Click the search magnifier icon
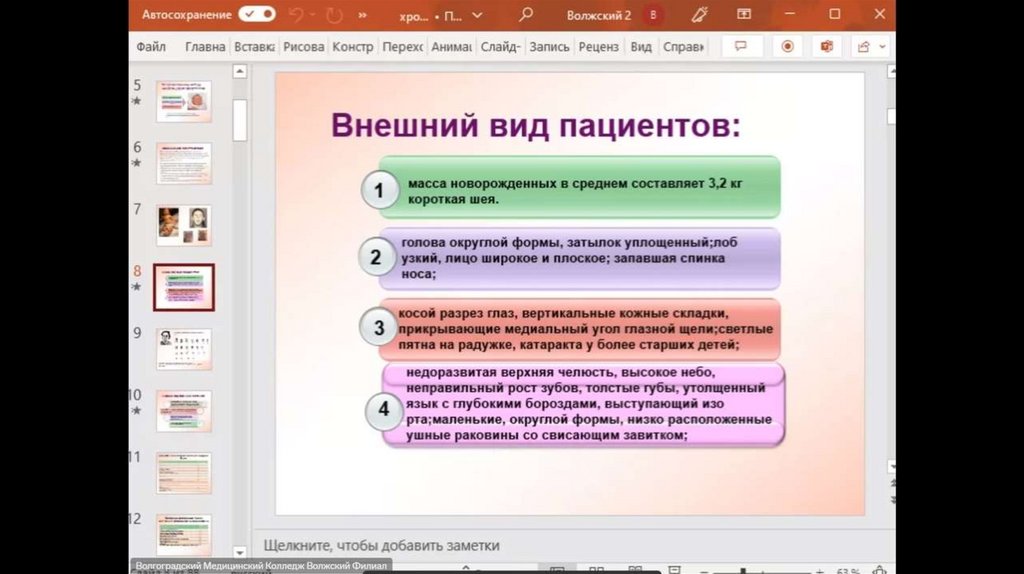 pyautogui.click(x=526, y=14)
